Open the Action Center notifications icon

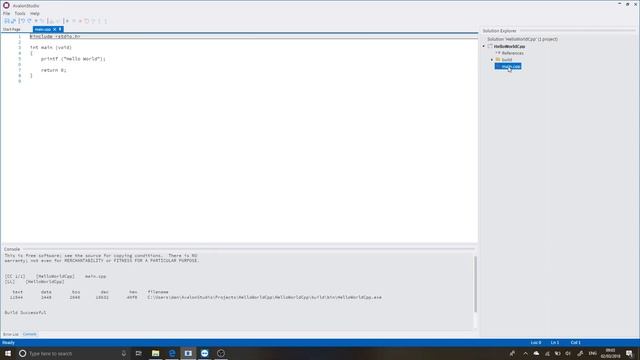(x=629, y=353)
